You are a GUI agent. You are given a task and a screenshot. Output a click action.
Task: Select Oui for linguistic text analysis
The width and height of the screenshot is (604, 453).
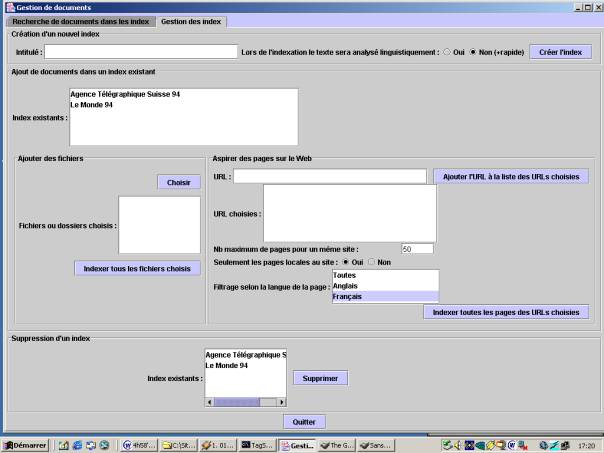[x=448, y=52]
